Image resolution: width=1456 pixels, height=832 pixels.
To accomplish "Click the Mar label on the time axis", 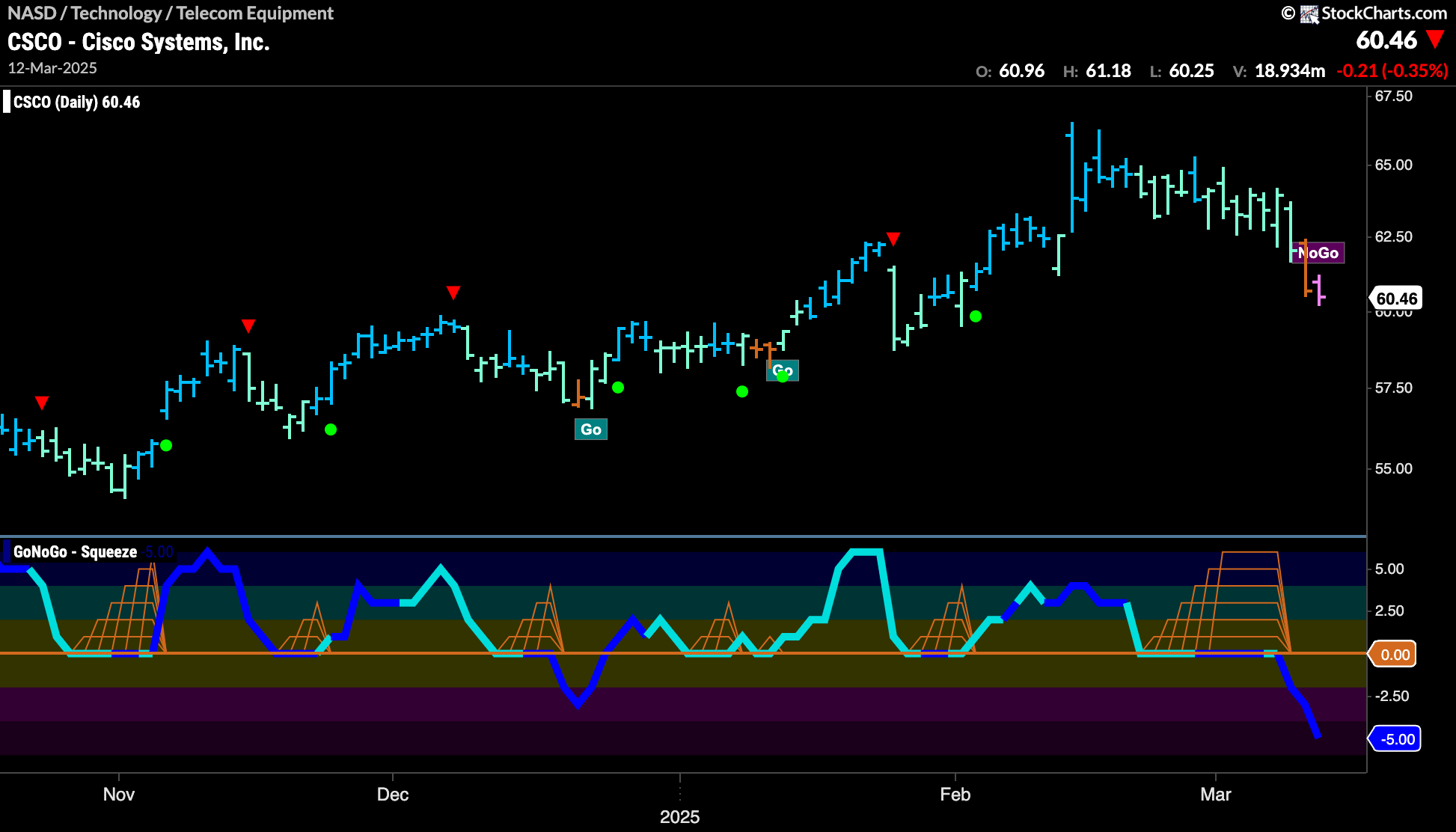I will tap(1216, 795).
